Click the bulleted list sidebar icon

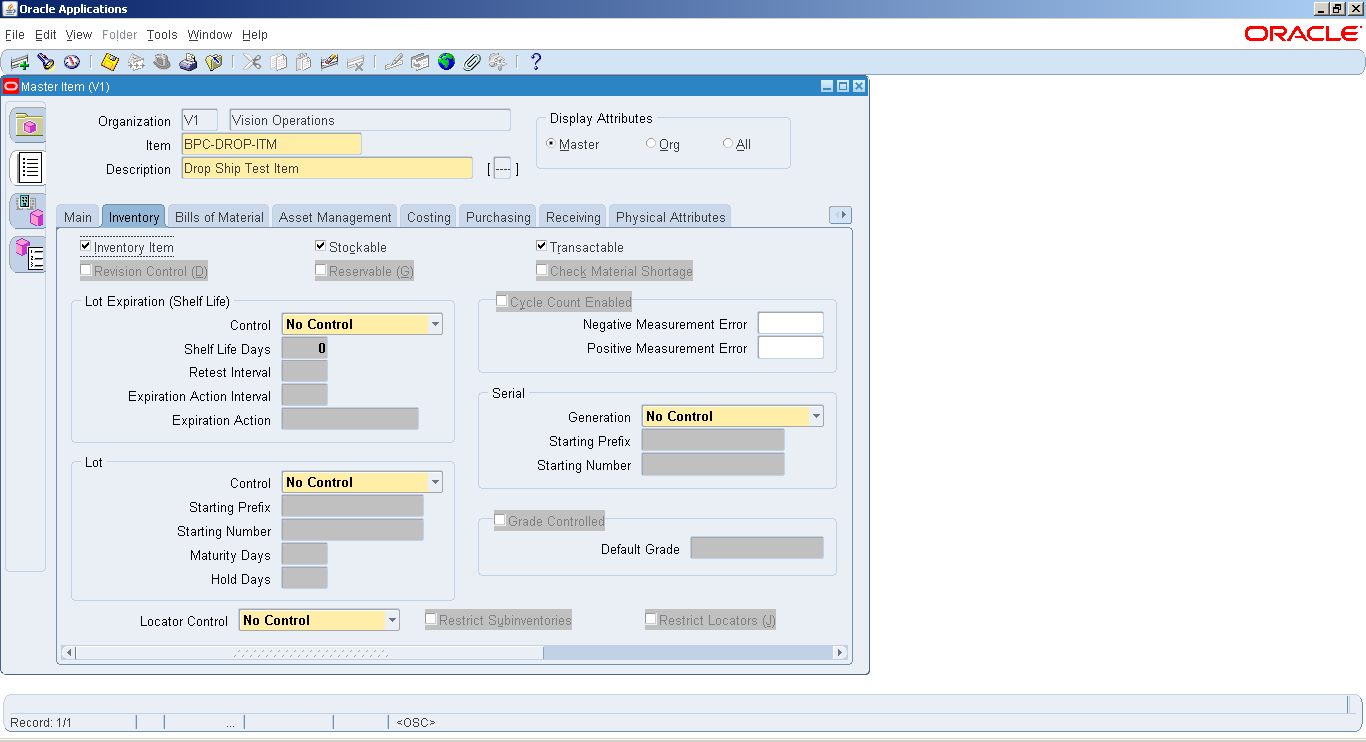pyautogui.click(x=28, y=167)
